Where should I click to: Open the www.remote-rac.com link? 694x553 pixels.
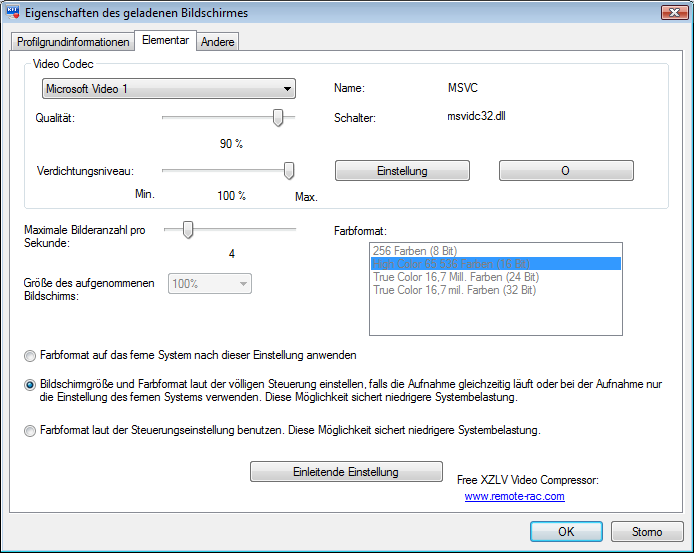(x=514, y=496)
